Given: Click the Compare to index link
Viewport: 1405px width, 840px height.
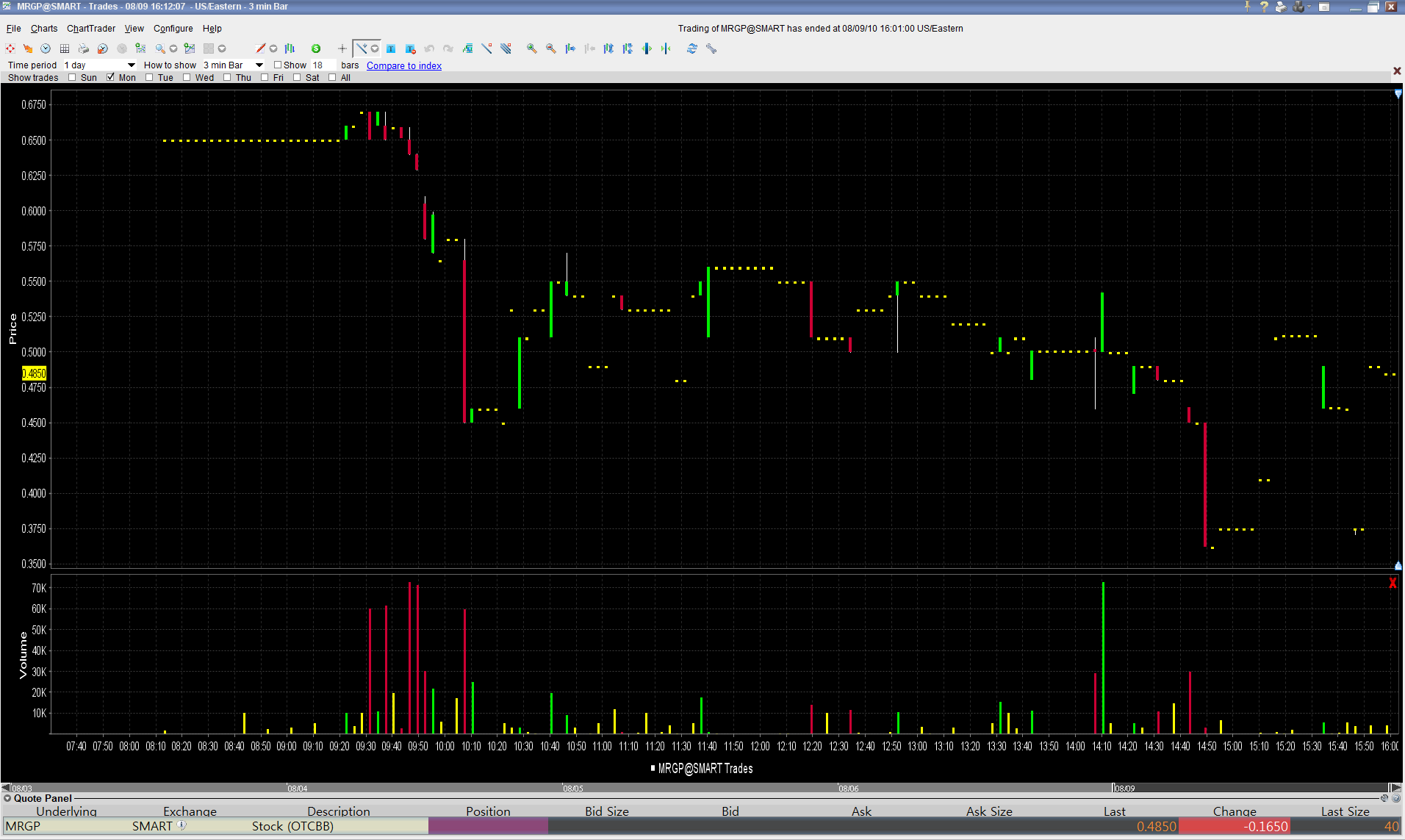Looking at the screenshot, I should click(x=404, y=65).
